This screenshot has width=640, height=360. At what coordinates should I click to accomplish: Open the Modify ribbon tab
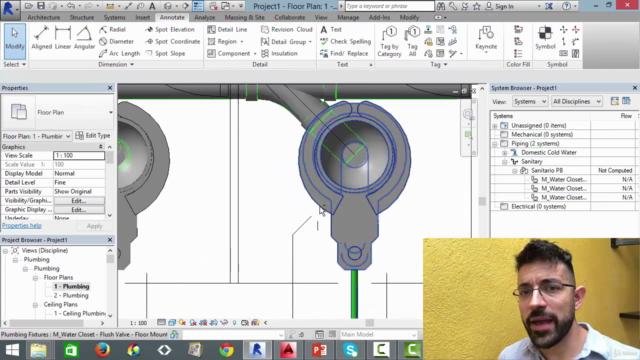pos(409,18)
